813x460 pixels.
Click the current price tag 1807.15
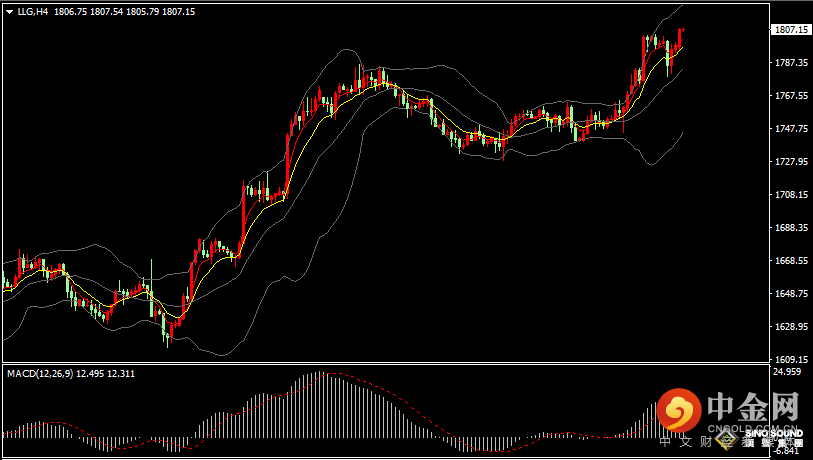pyautogui.click(x=790, y=30)
